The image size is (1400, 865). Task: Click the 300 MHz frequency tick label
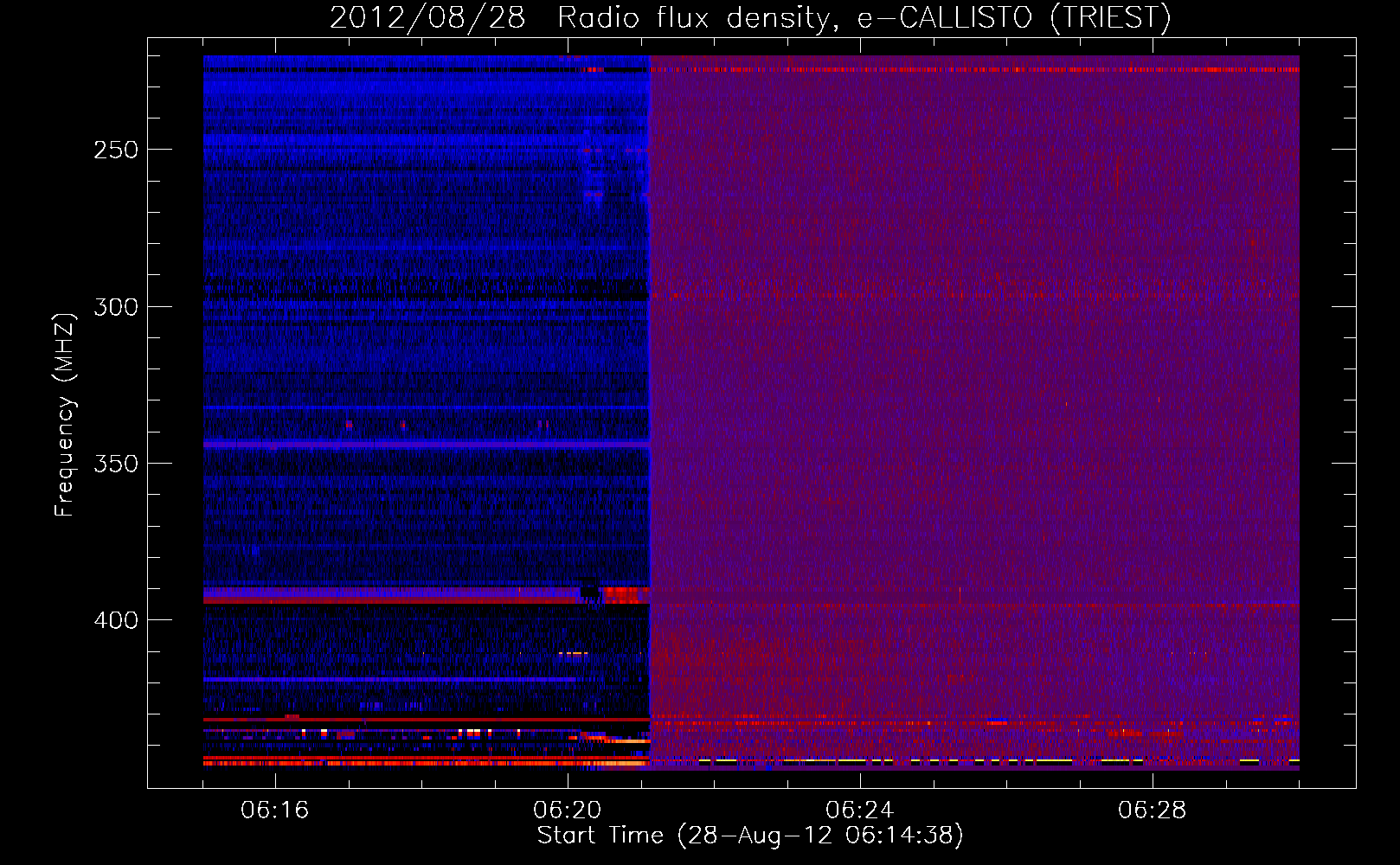[116, 307]
